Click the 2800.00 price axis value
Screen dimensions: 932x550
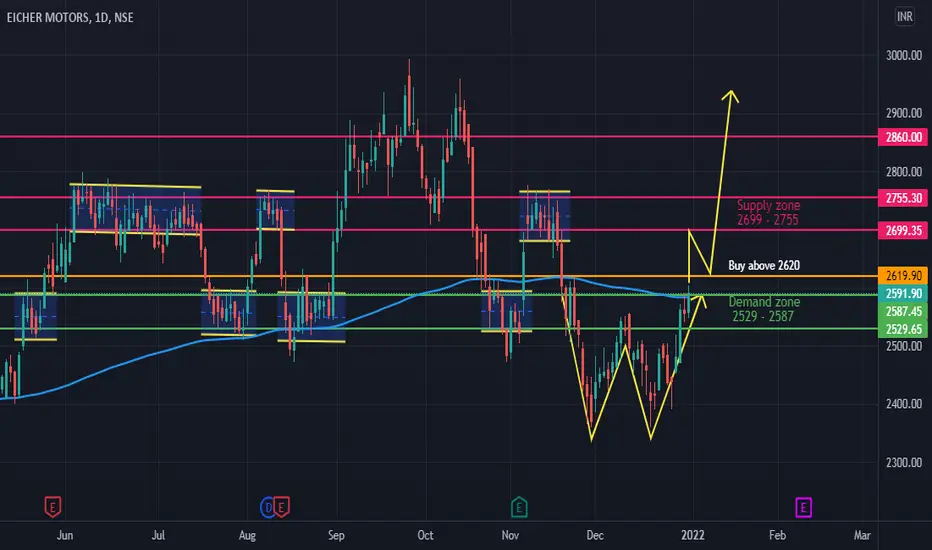tap(903, 172)
